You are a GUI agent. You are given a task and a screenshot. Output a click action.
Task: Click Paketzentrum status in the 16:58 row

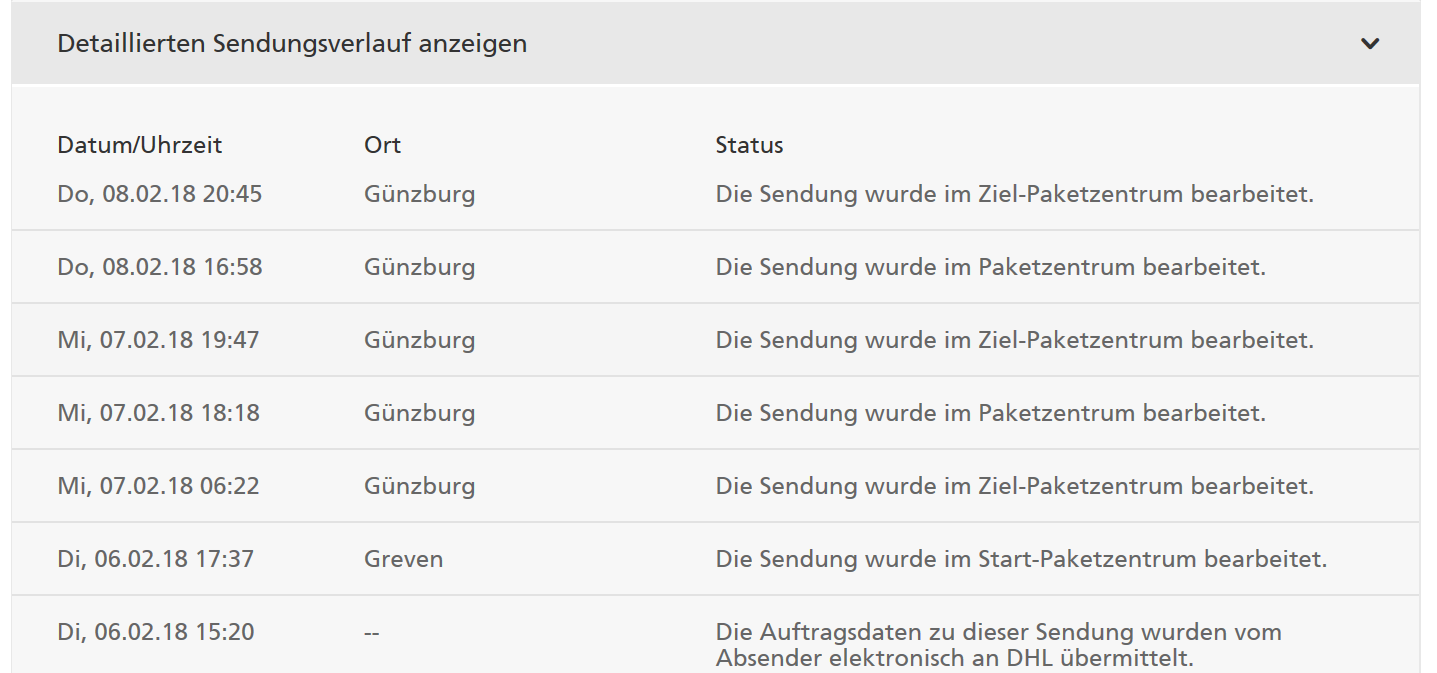click(991, 267)
